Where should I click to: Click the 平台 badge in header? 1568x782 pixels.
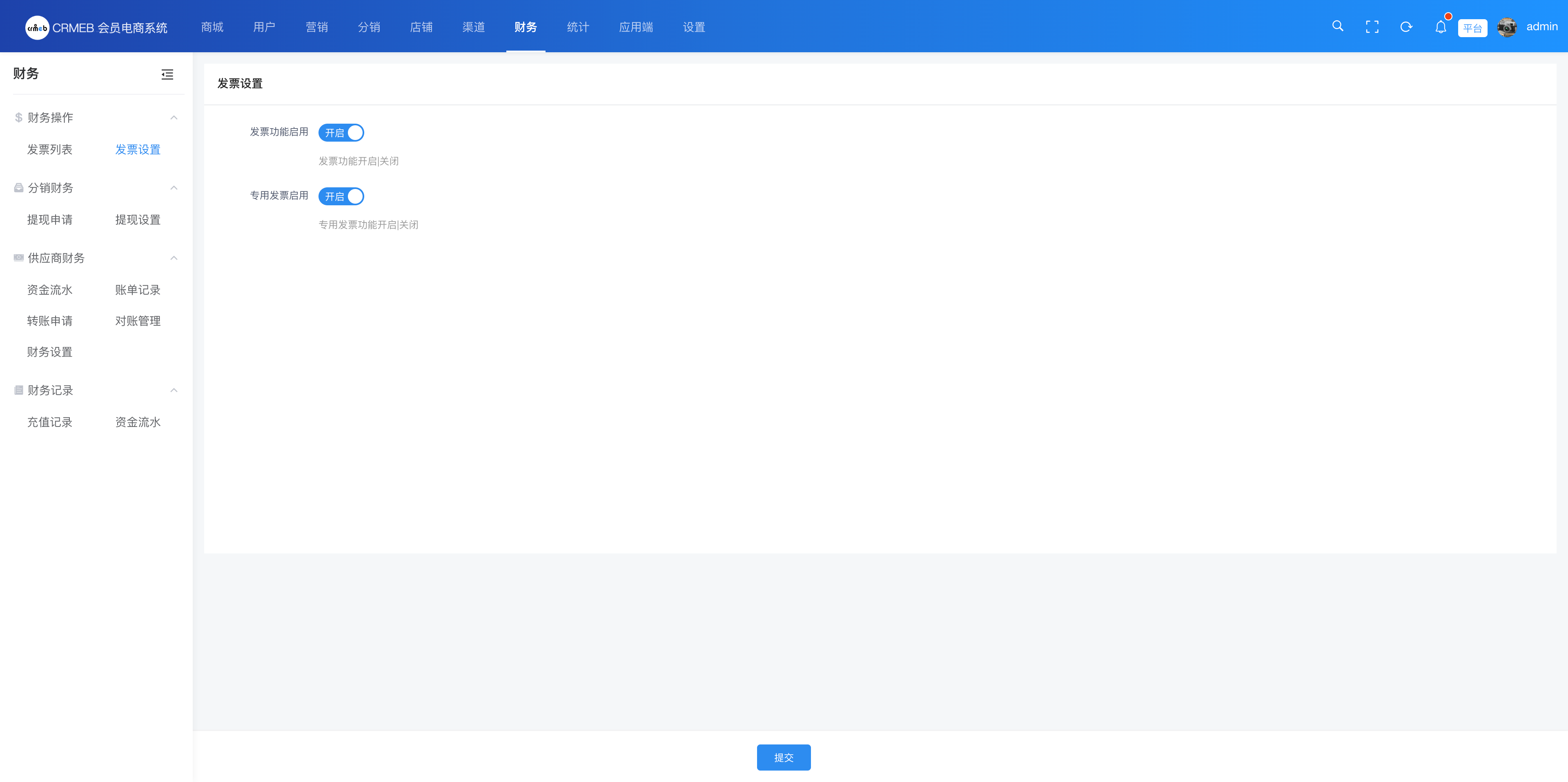tap(1472, 28)
